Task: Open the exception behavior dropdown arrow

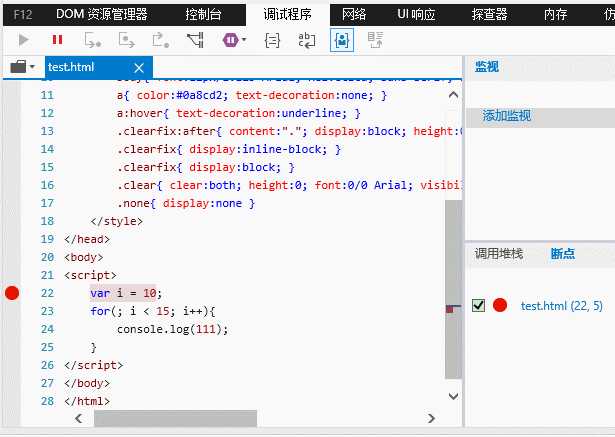Action: (244, 40)
